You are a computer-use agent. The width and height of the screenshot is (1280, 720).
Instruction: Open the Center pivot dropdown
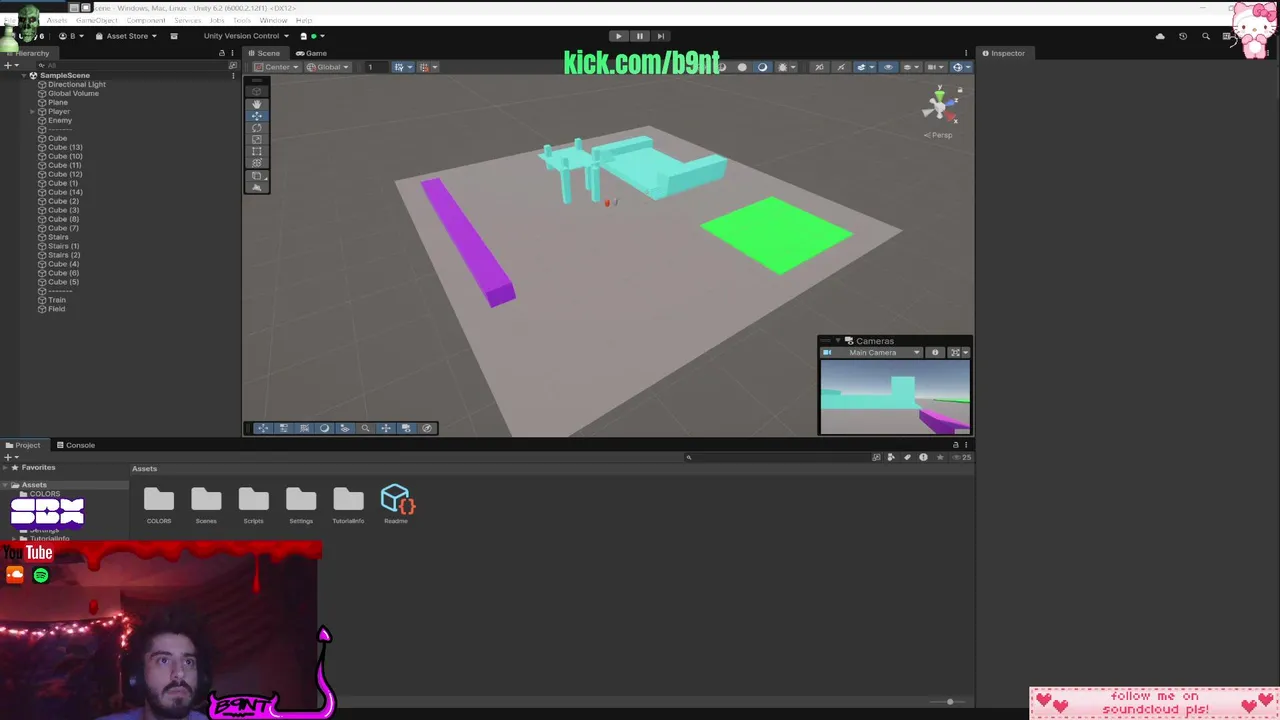click(276, 67)
